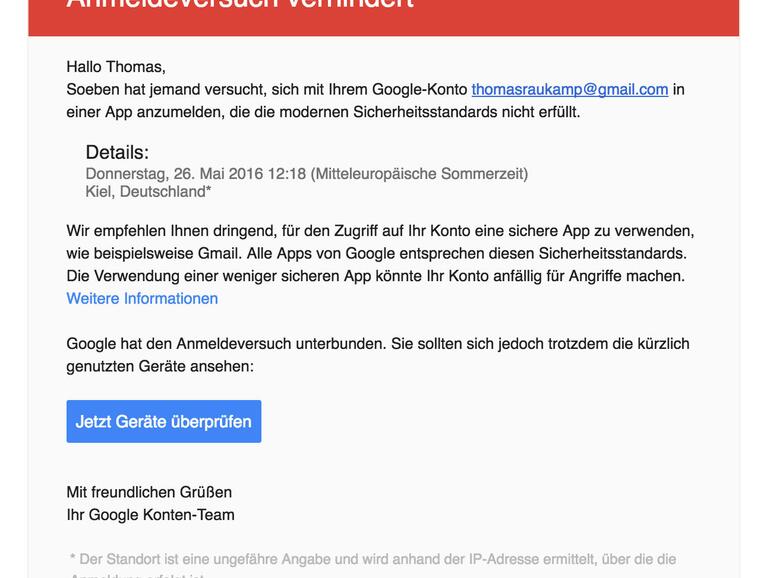Screen dimensions: 770x578
Task: Click the sentence Google hat den Anmeldeversuch unterbunden
Action: (226, 344)
